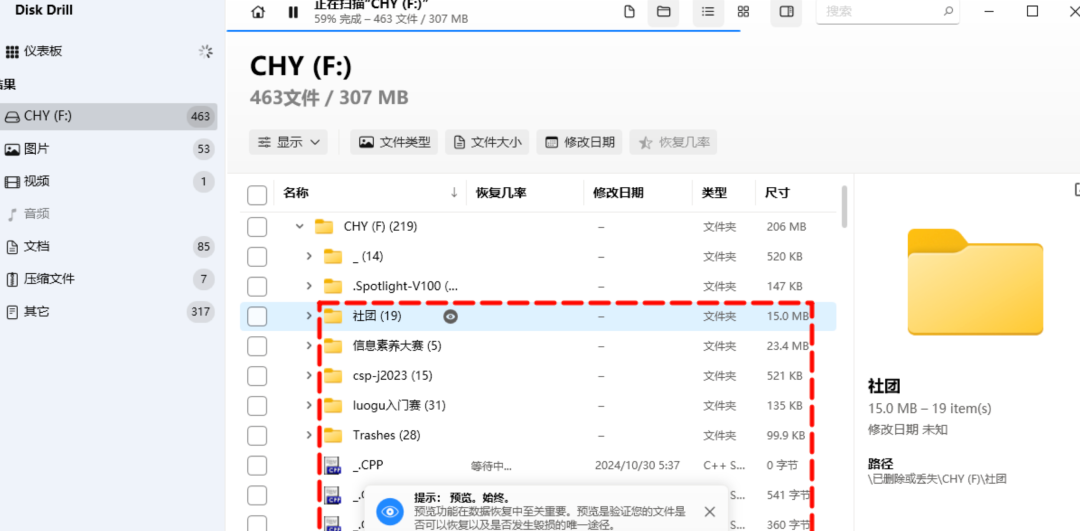Click 15.0 MB size of 社团
This screenshot has width=1080, height=531.
pyautogui.click(x=788, y=316)
